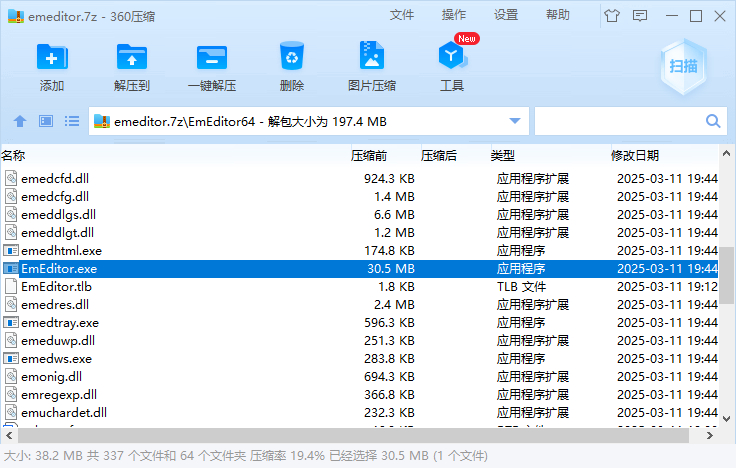736x468 pixels.
Task: Select the emedtray.exe file
Action: tap(60, 323)
